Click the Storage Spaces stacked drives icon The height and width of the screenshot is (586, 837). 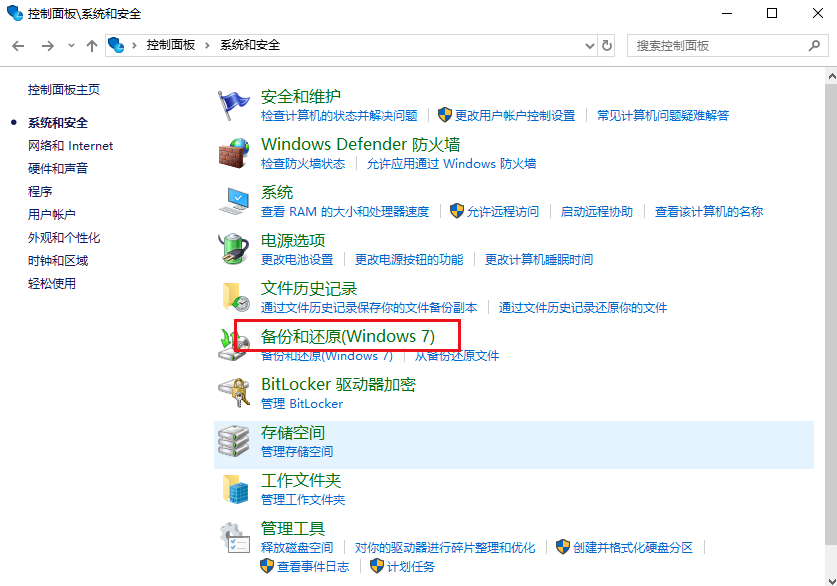[233, 441]
